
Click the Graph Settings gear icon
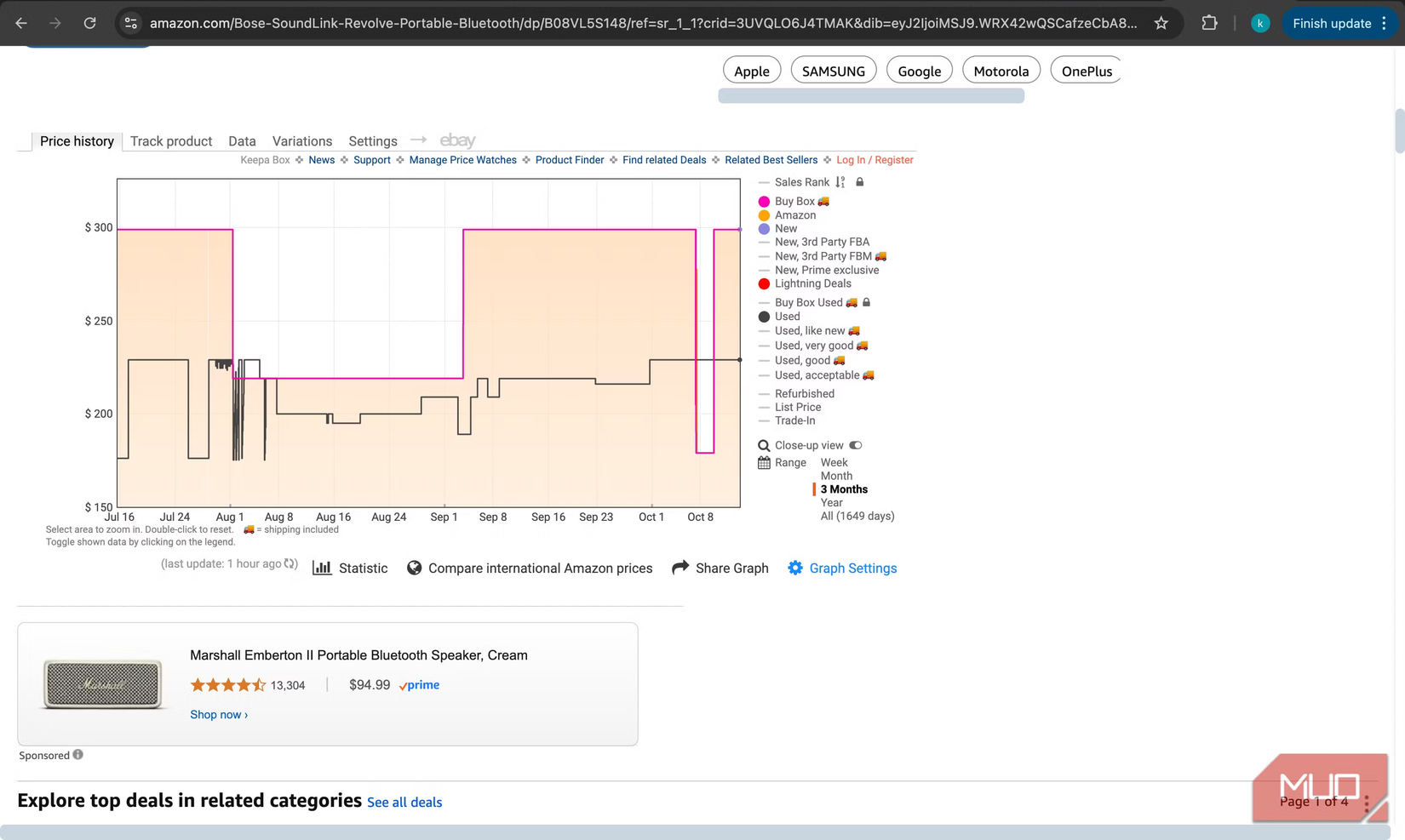click(x=795, y=568)
